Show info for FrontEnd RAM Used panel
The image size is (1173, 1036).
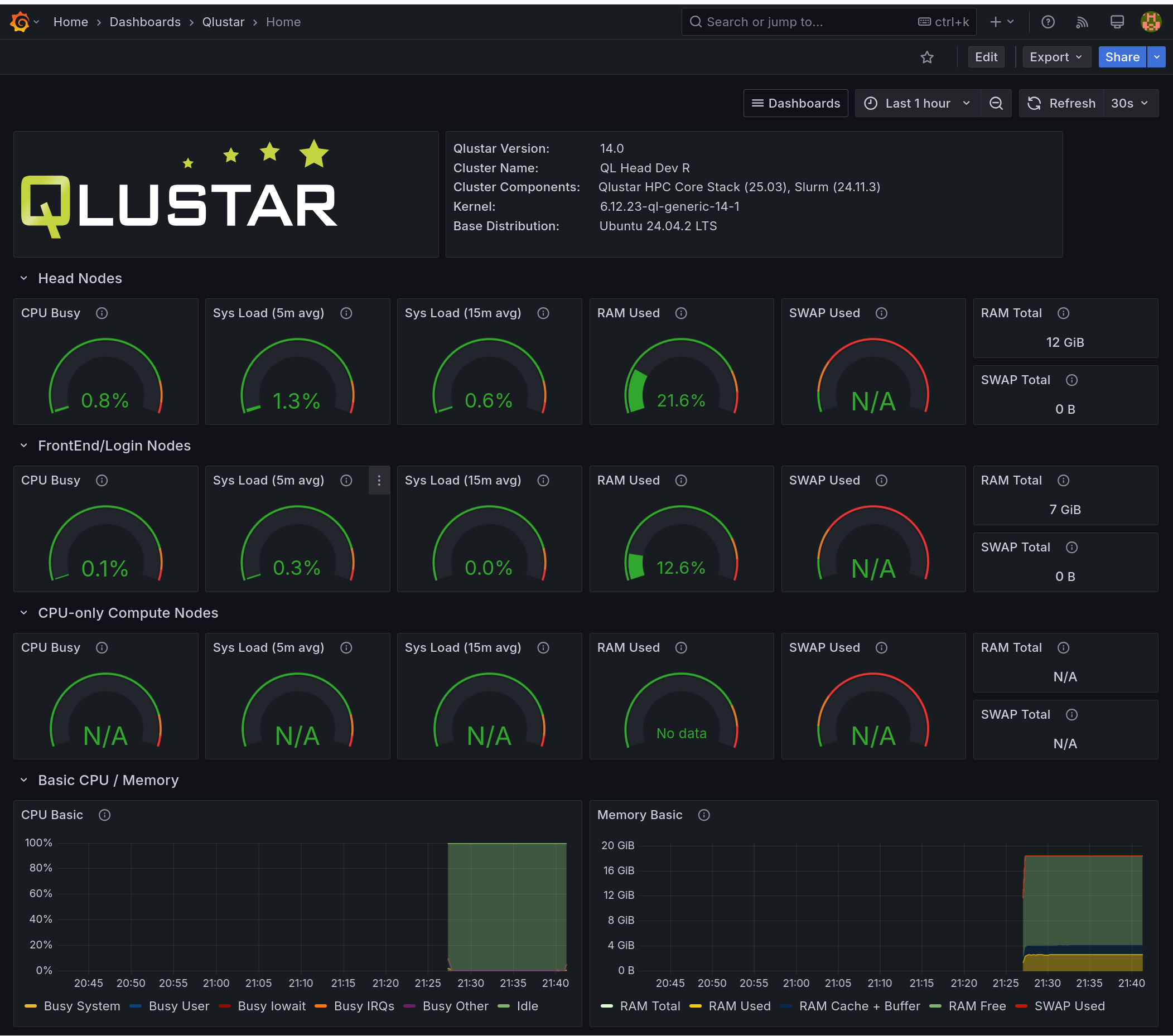point(680,481)
